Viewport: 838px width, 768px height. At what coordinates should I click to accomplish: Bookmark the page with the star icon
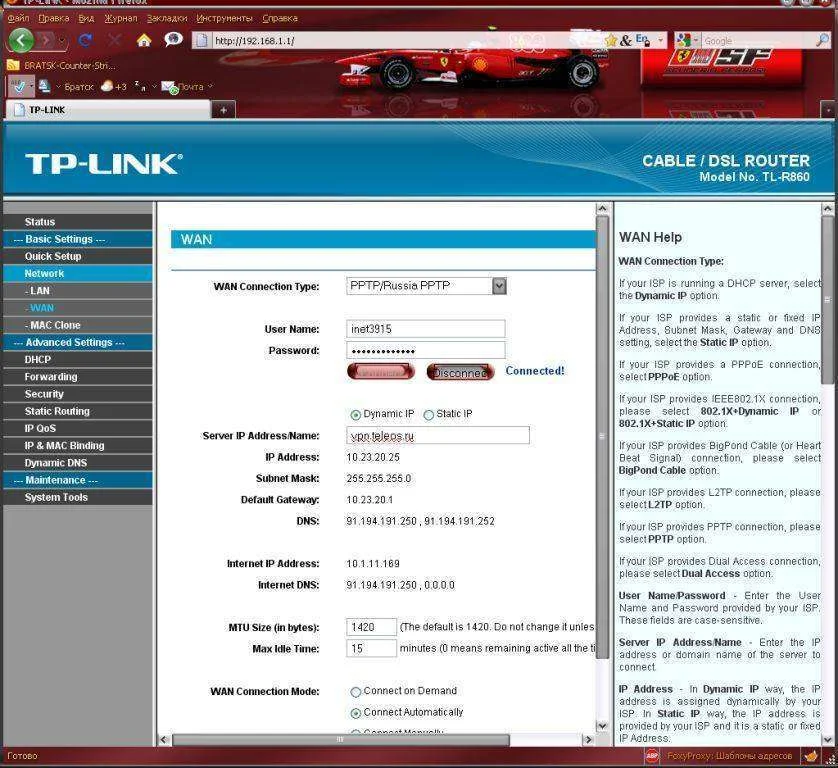610,41
